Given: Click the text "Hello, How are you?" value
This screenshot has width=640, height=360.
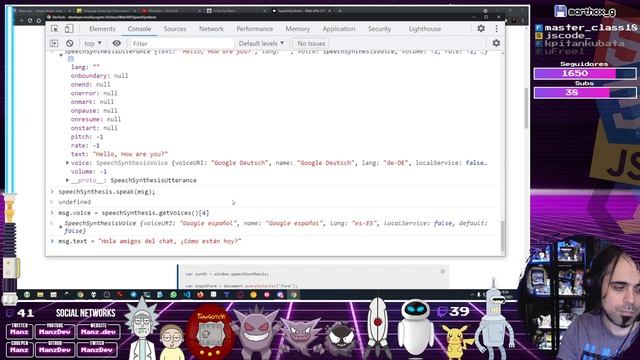Looking at the screenshot, I should coord(130,154).
